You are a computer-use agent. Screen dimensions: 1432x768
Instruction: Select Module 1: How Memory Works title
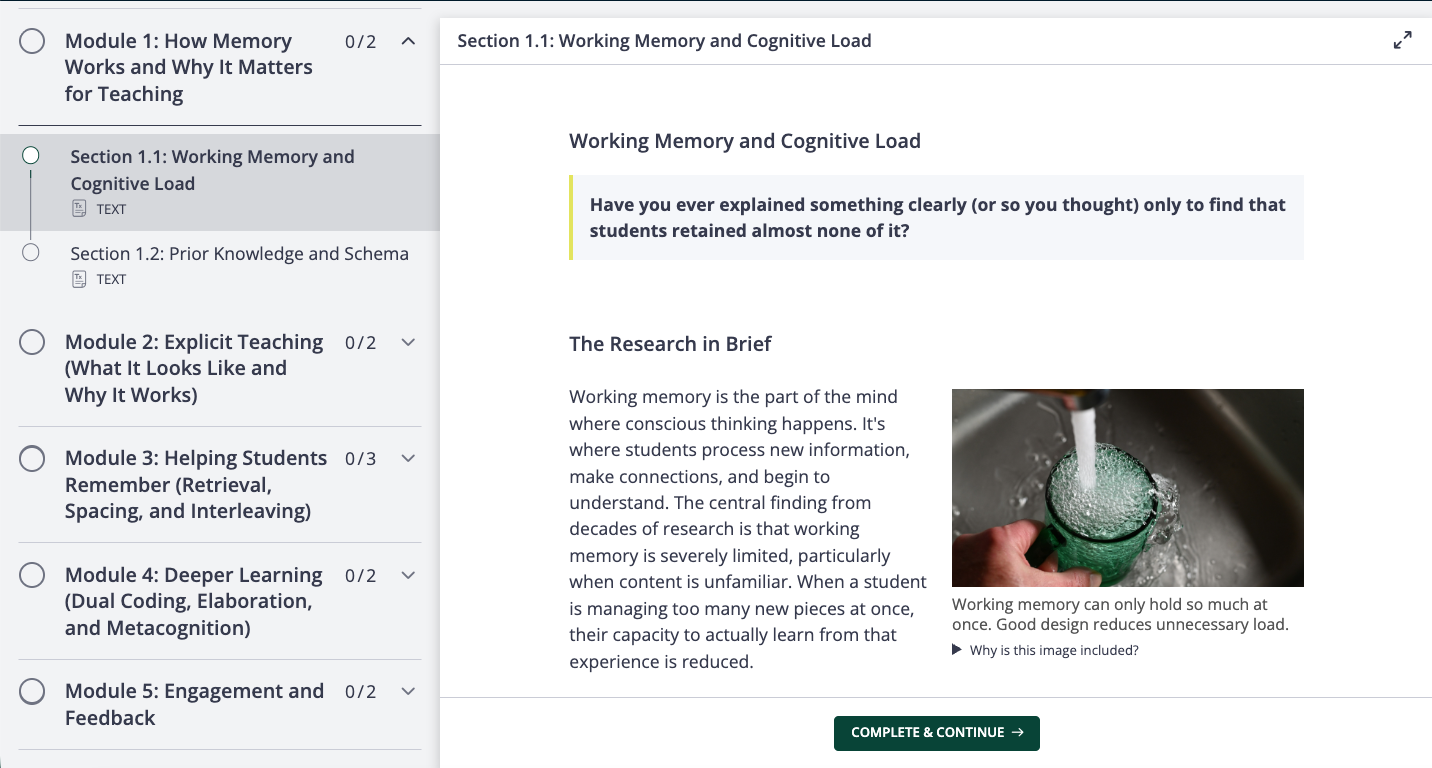point(189,67)
